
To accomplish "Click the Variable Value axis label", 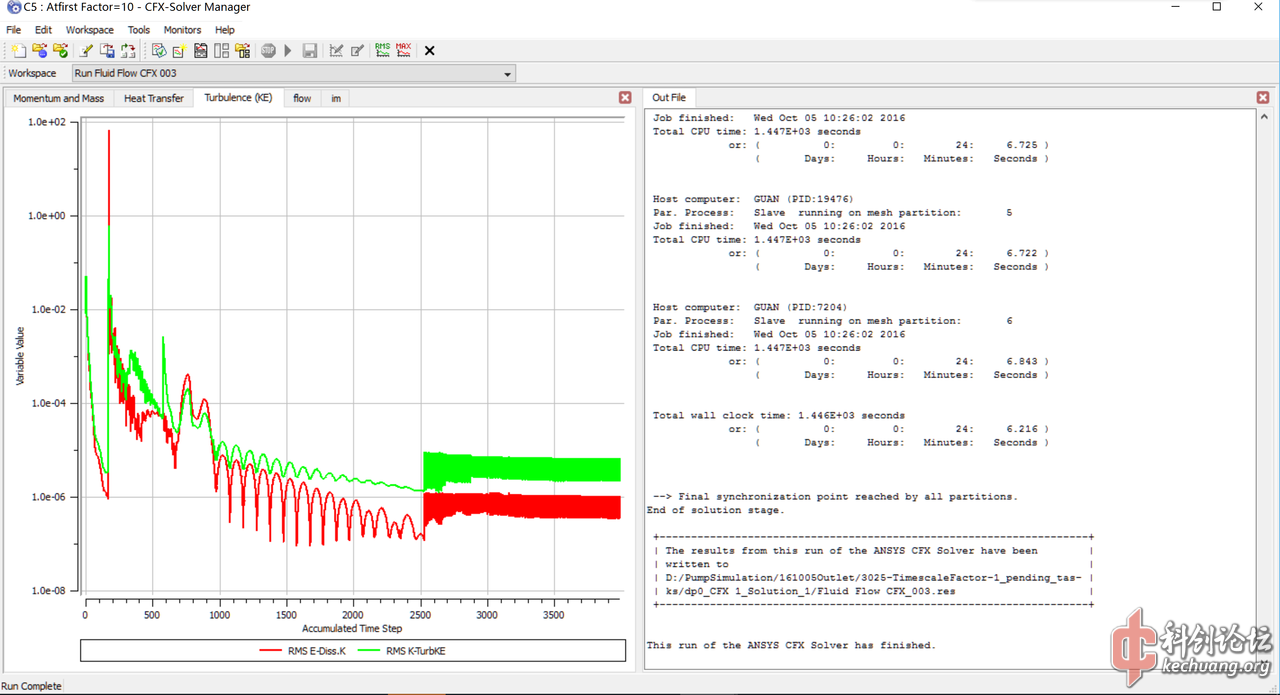I will [19, 356].
